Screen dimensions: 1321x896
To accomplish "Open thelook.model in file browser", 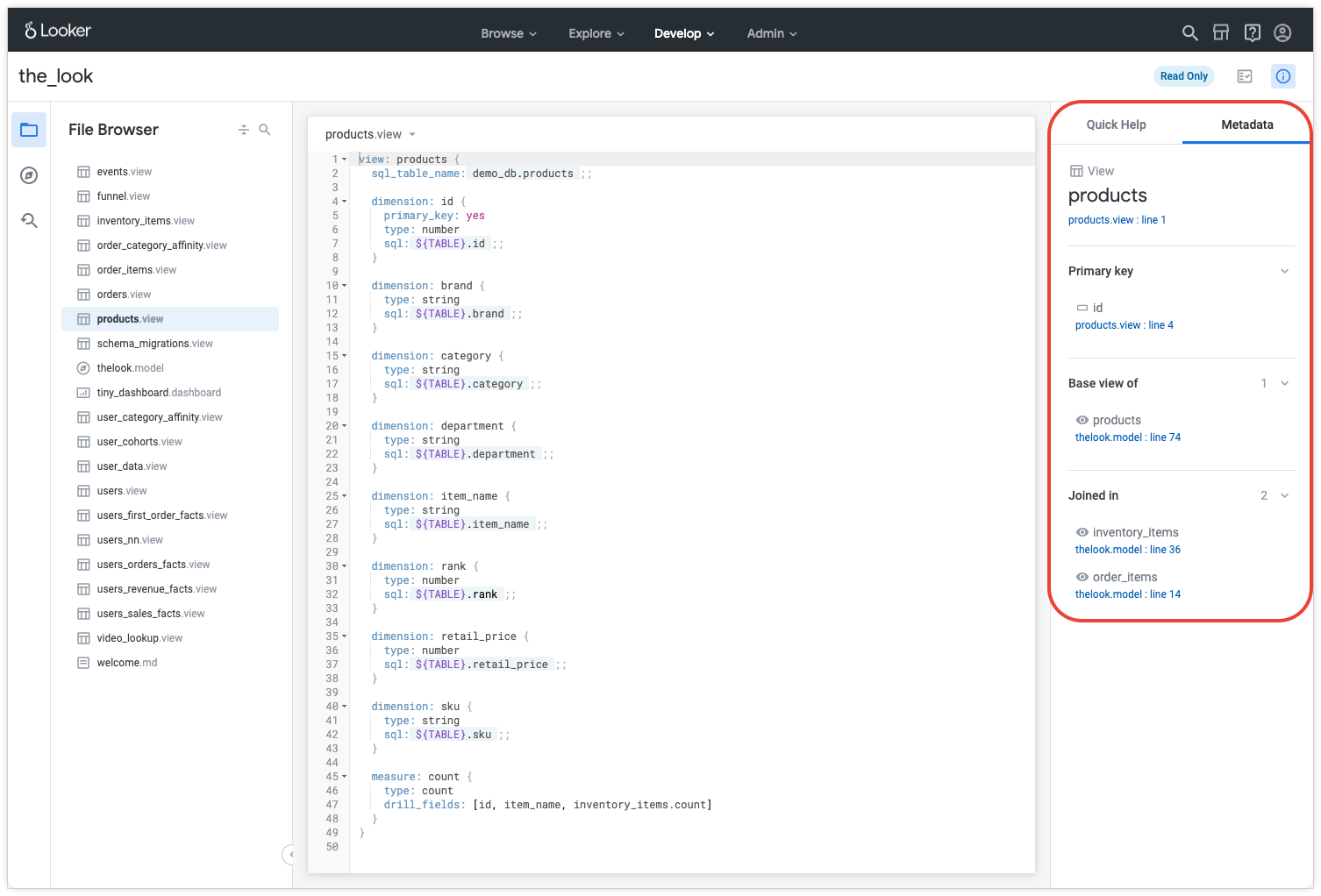I will pos(130,368).
